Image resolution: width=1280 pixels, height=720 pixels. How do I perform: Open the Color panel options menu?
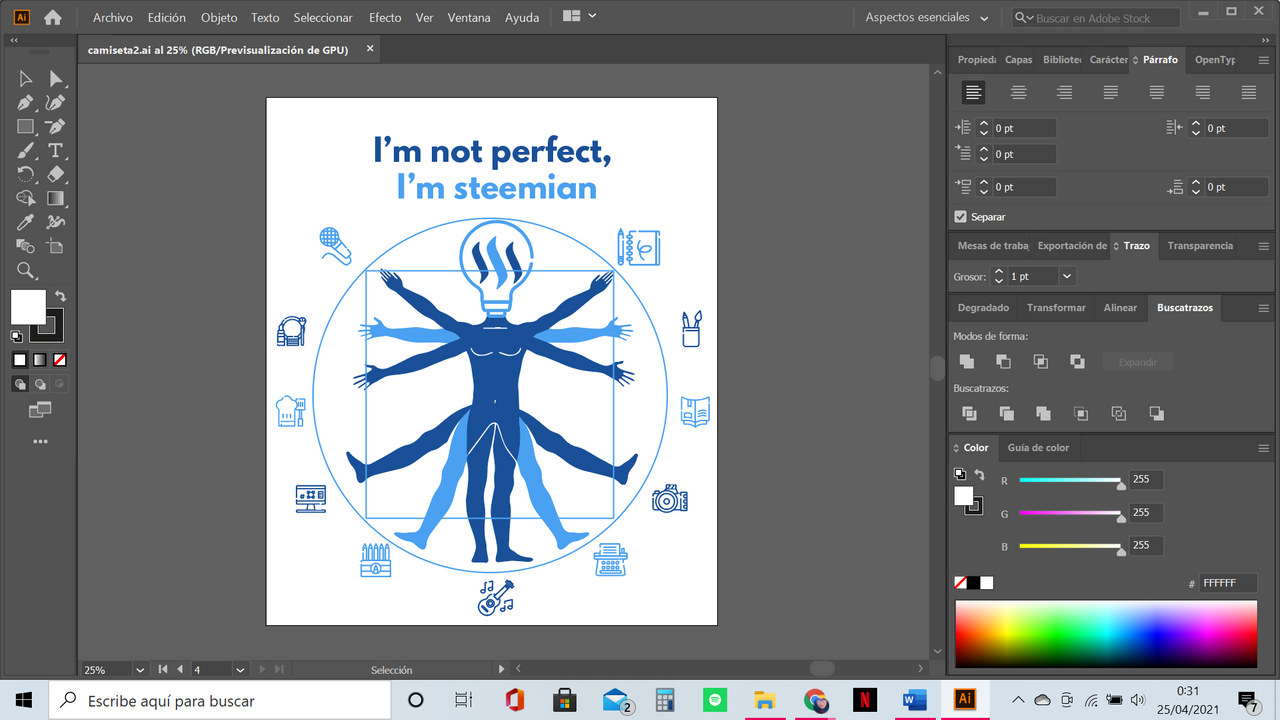point(1264,448)
